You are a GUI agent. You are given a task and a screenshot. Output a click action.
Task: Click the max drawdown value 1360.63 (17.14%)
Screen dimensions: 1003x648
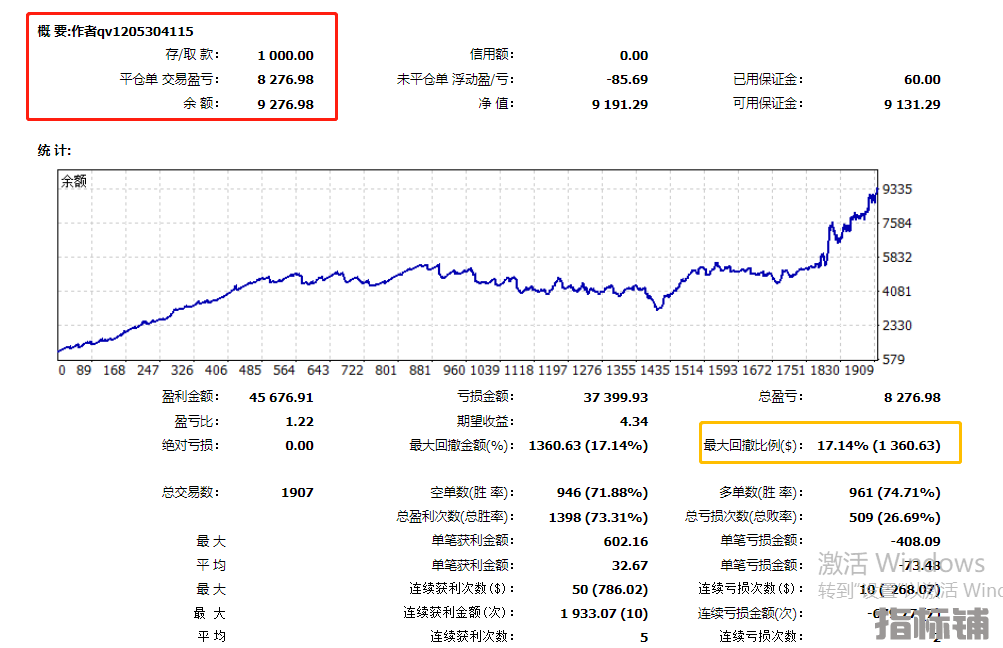point(588,446)
